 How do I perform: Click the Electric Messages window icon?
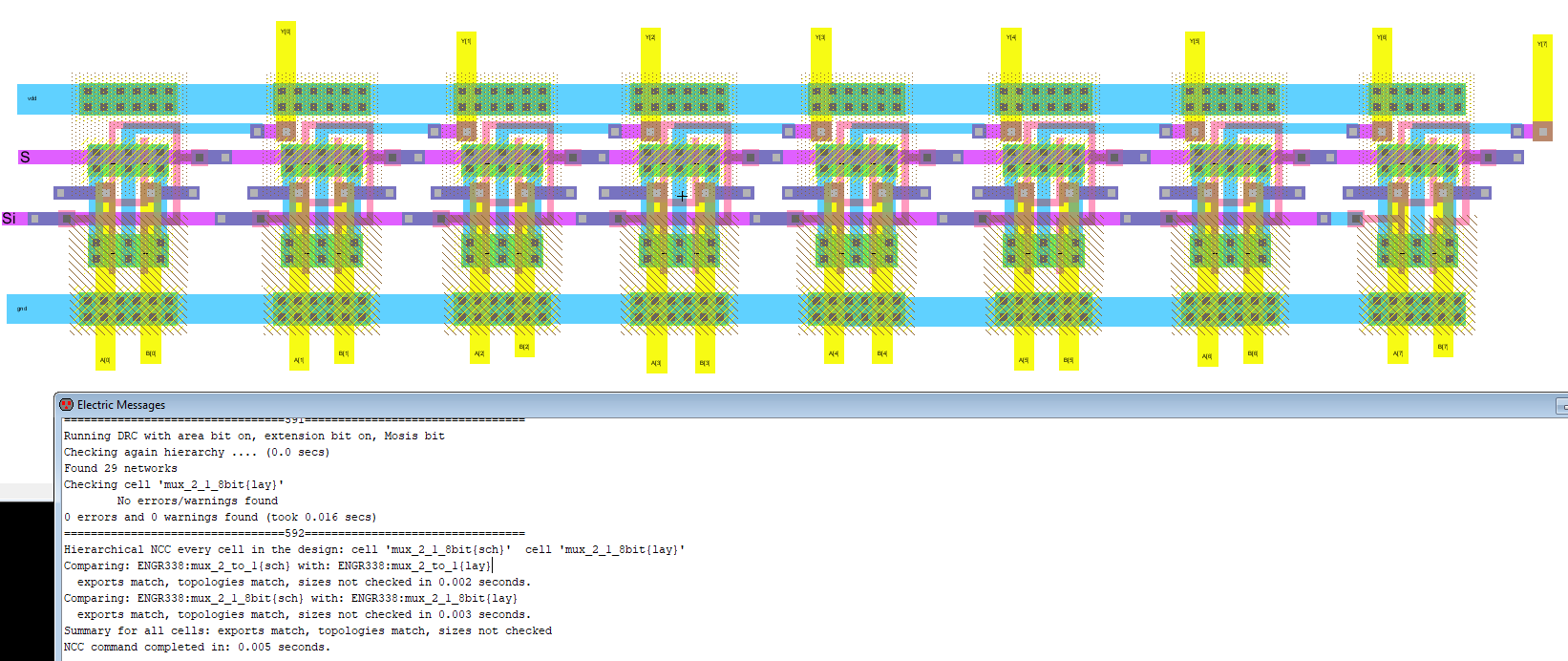66,405
